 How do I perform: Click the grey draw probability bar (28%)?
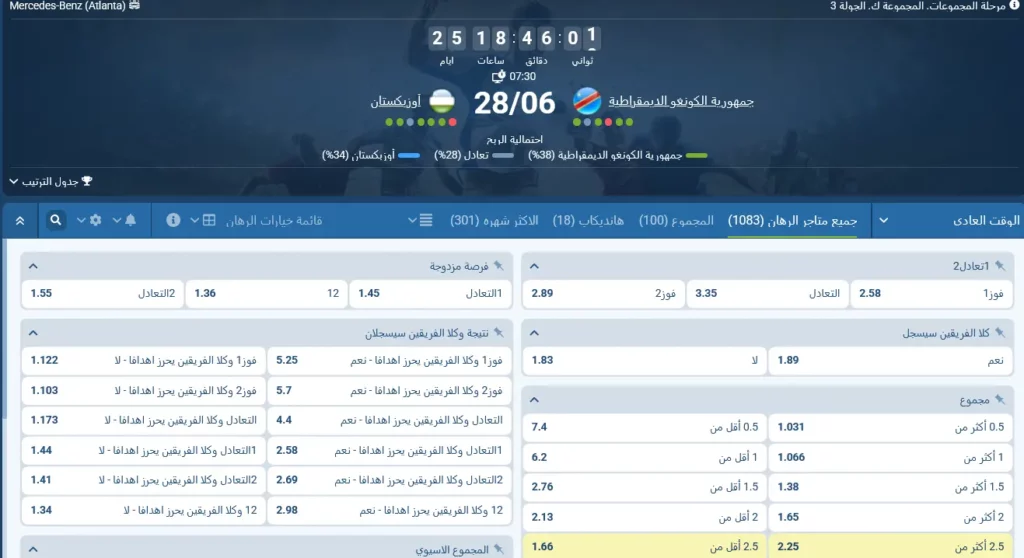tap(503, 156)
